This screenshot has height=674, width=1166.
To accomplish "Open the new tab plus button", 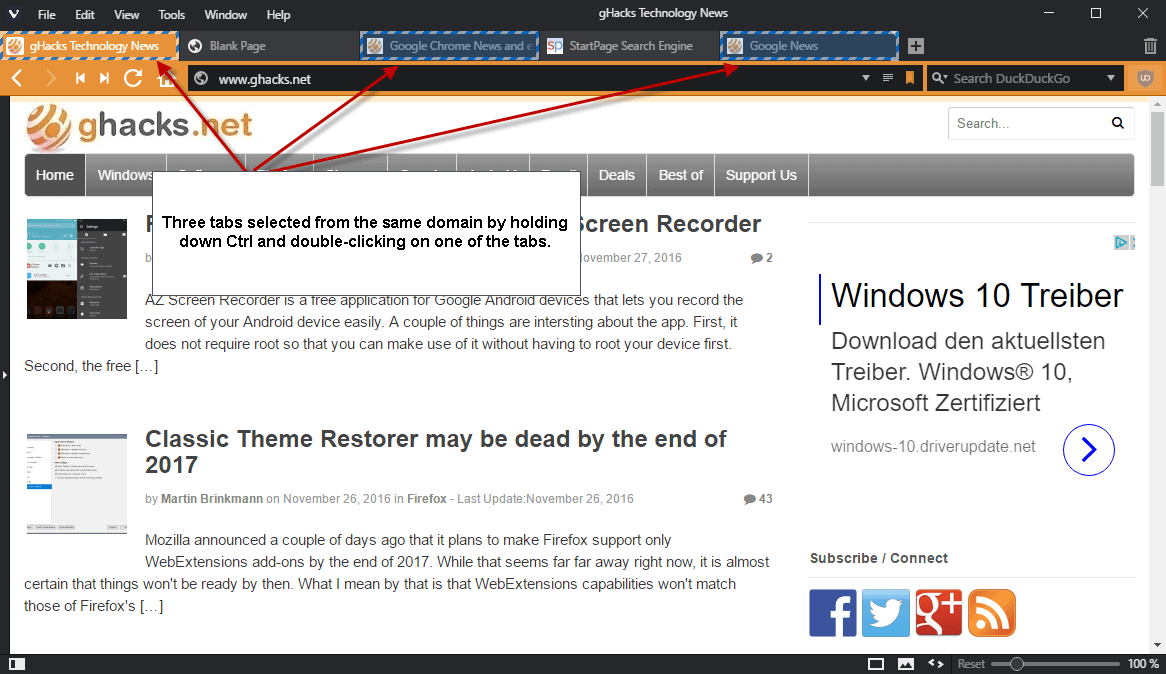I will [x=915, y=46].
